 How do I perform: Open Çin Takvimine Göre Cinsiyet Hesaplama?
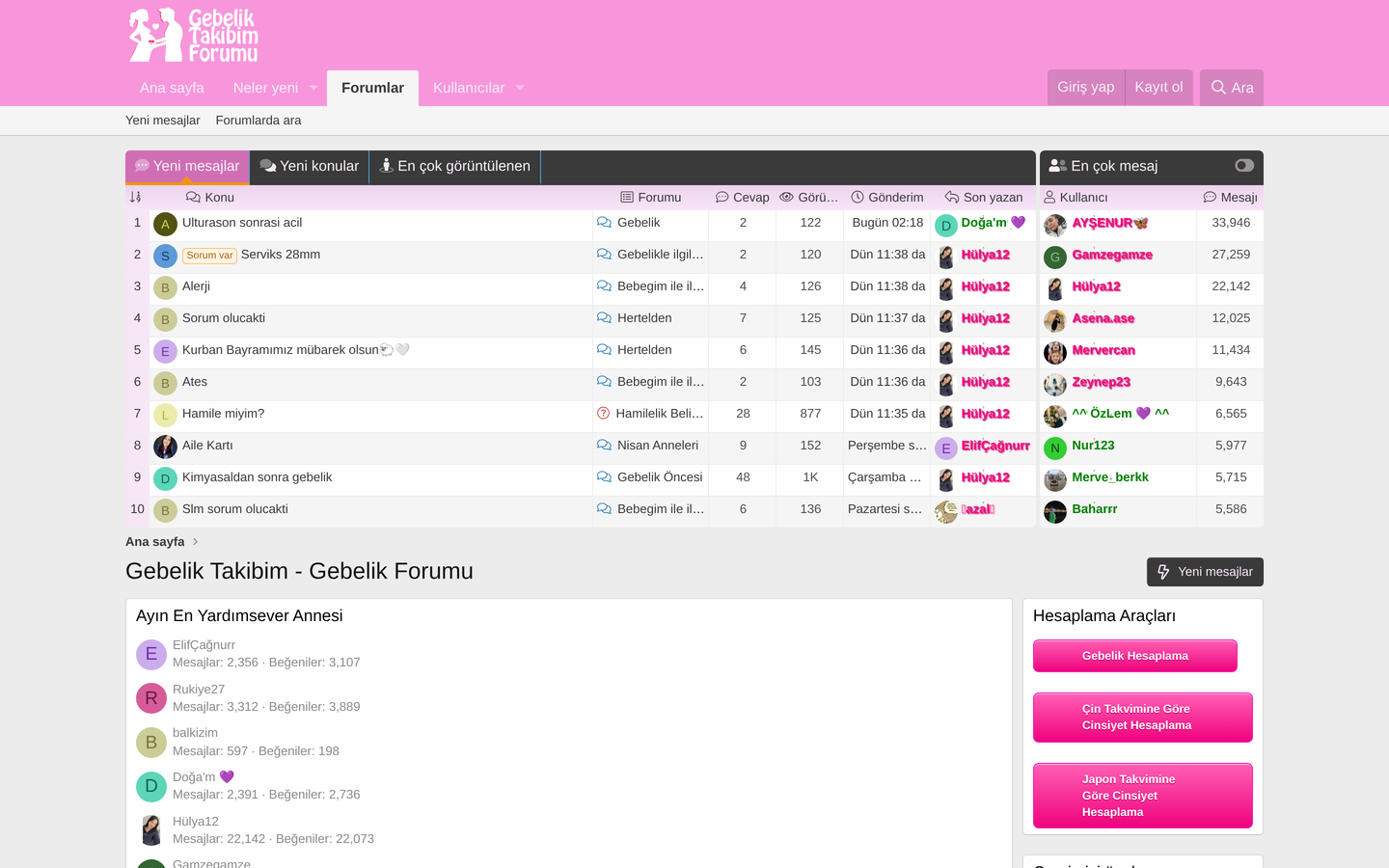click(x=1143, y=718)
